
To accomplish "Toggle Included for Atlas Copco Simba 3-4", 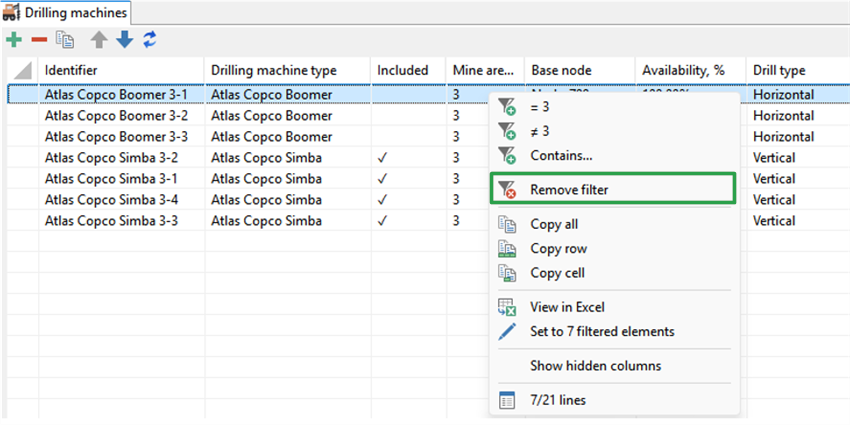I will [x=382, y=200].
